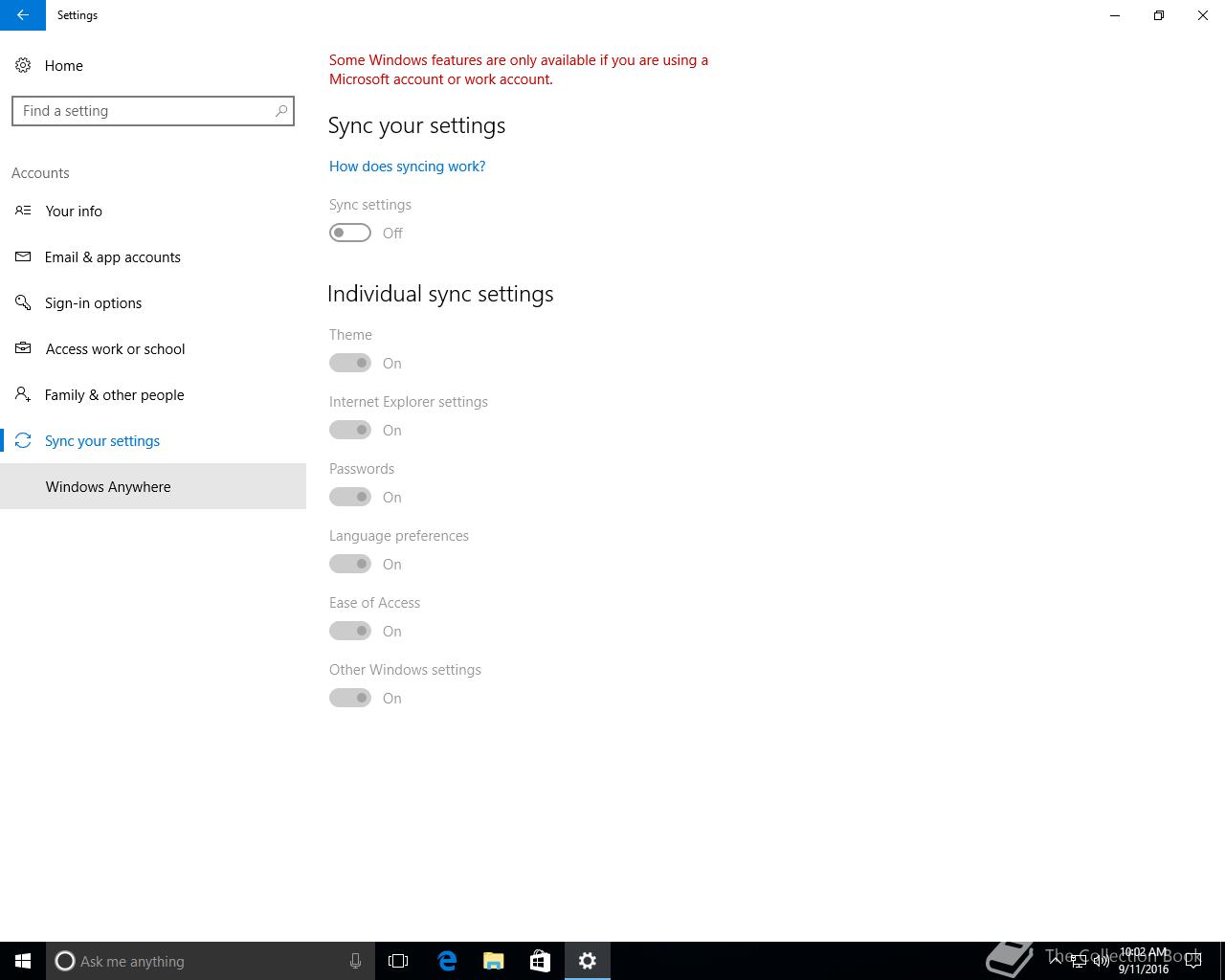Image resolution: width=1225 pixels, height=980 pixels.
Task: Go to Email & app accounts
Action: coord(153,256)
